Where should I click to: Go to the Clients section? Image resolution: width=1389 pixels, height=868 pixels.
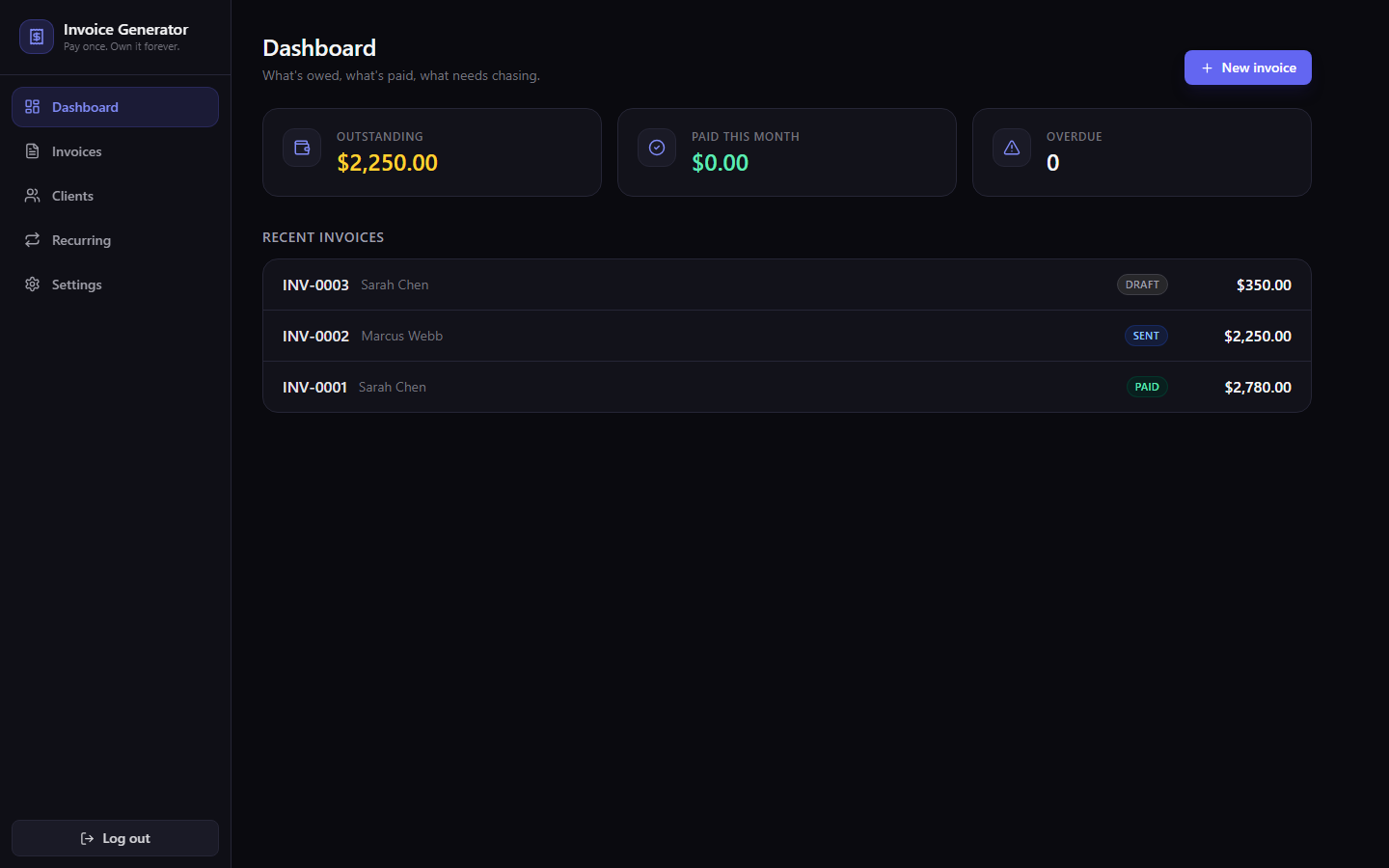(x=115, y=196)
